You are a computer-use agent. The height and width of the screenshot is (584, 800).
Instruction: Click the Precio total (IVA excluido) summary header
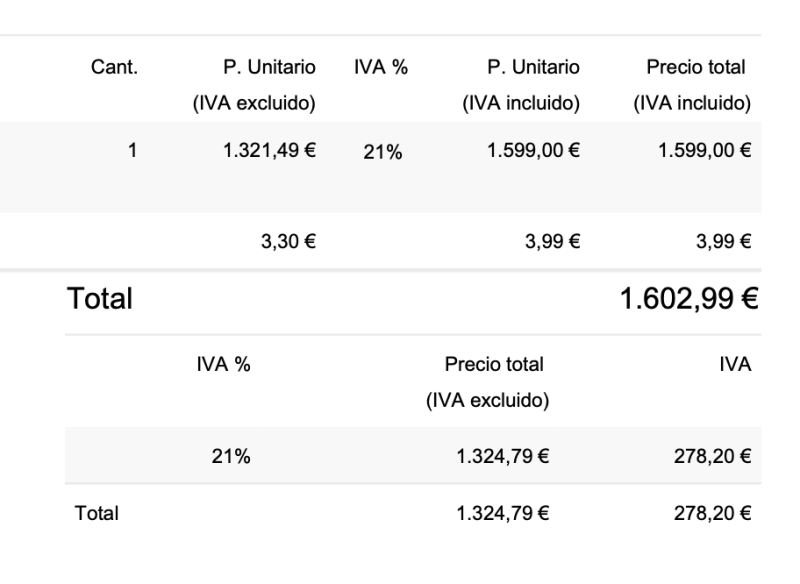pos(488,383)
